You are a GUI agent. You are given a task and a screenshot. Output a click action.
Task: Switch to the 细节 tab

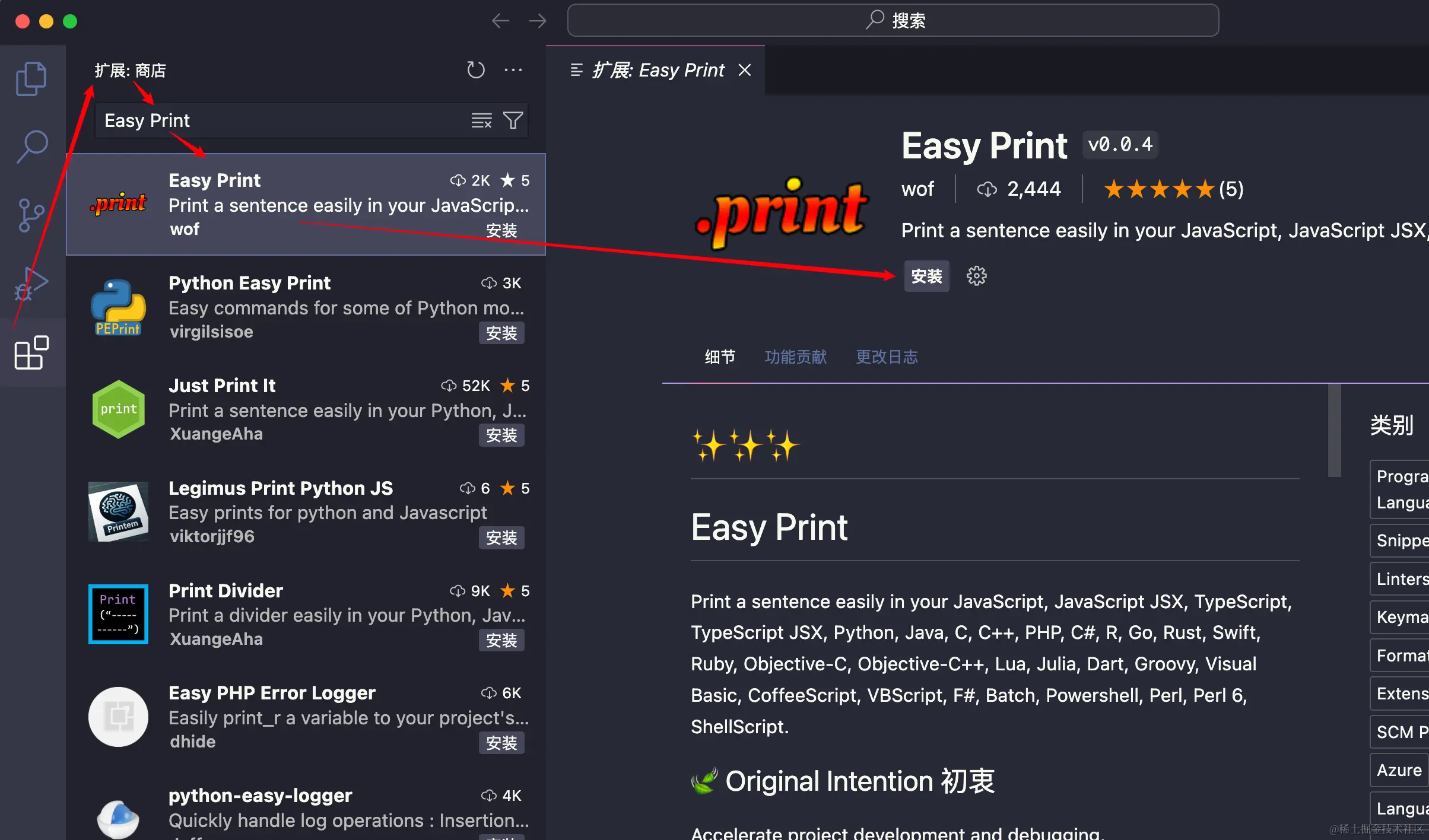(x=720, y=357)
